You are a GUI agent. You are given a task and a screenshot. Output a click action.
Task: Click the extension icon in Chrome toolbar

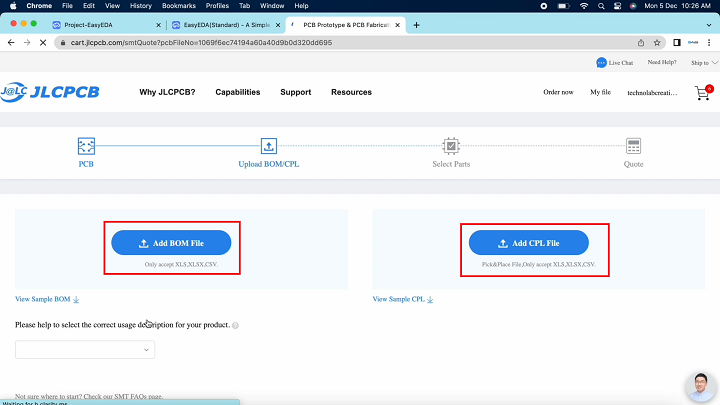693,43
